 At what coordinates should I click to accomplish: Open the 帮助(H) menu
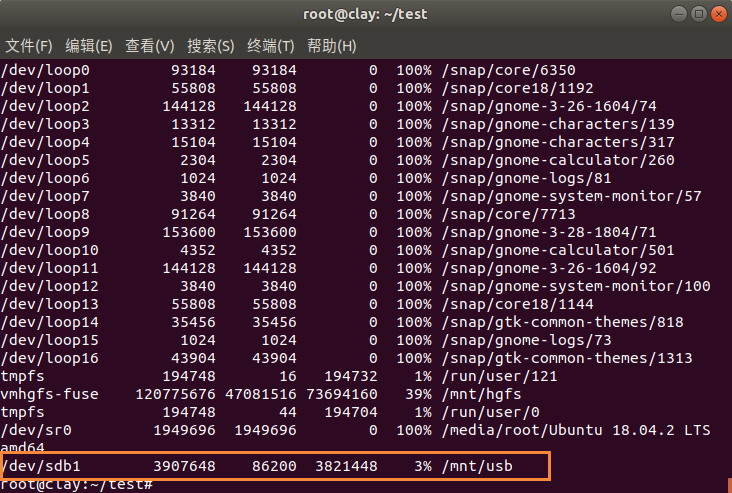(331, 46)
